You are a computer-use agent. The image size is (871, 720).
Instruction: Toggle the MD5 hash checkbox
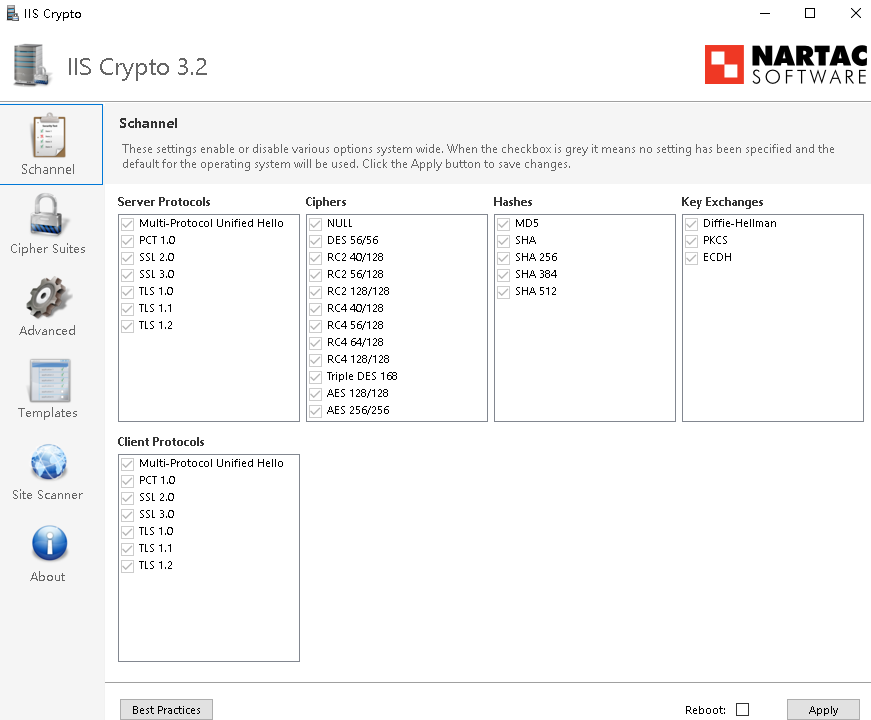503,224
